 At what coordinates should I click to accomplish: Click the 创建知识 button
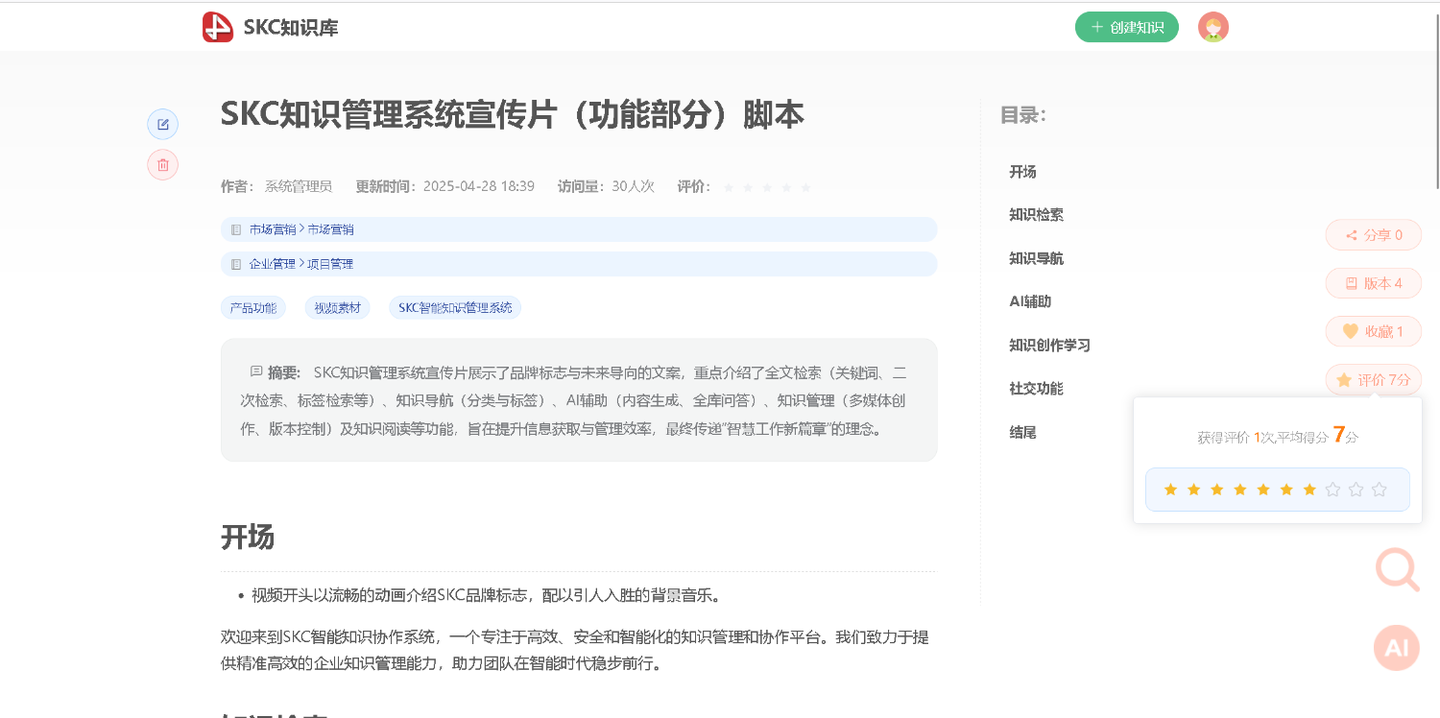tap(1127, 27)
